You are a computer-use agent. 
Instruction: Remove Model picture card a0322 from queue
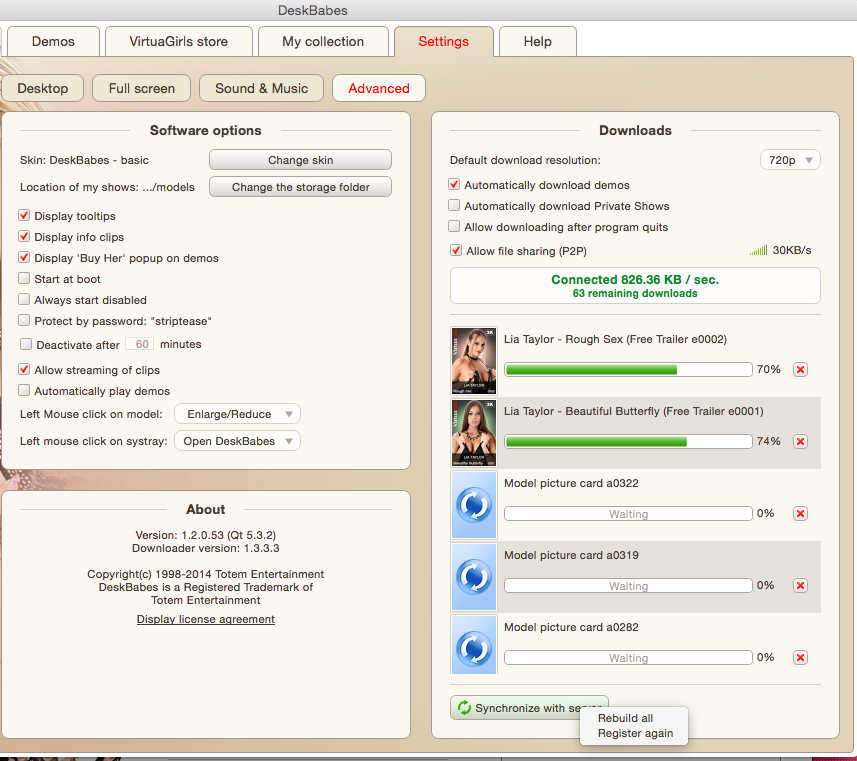pos(800,514)
